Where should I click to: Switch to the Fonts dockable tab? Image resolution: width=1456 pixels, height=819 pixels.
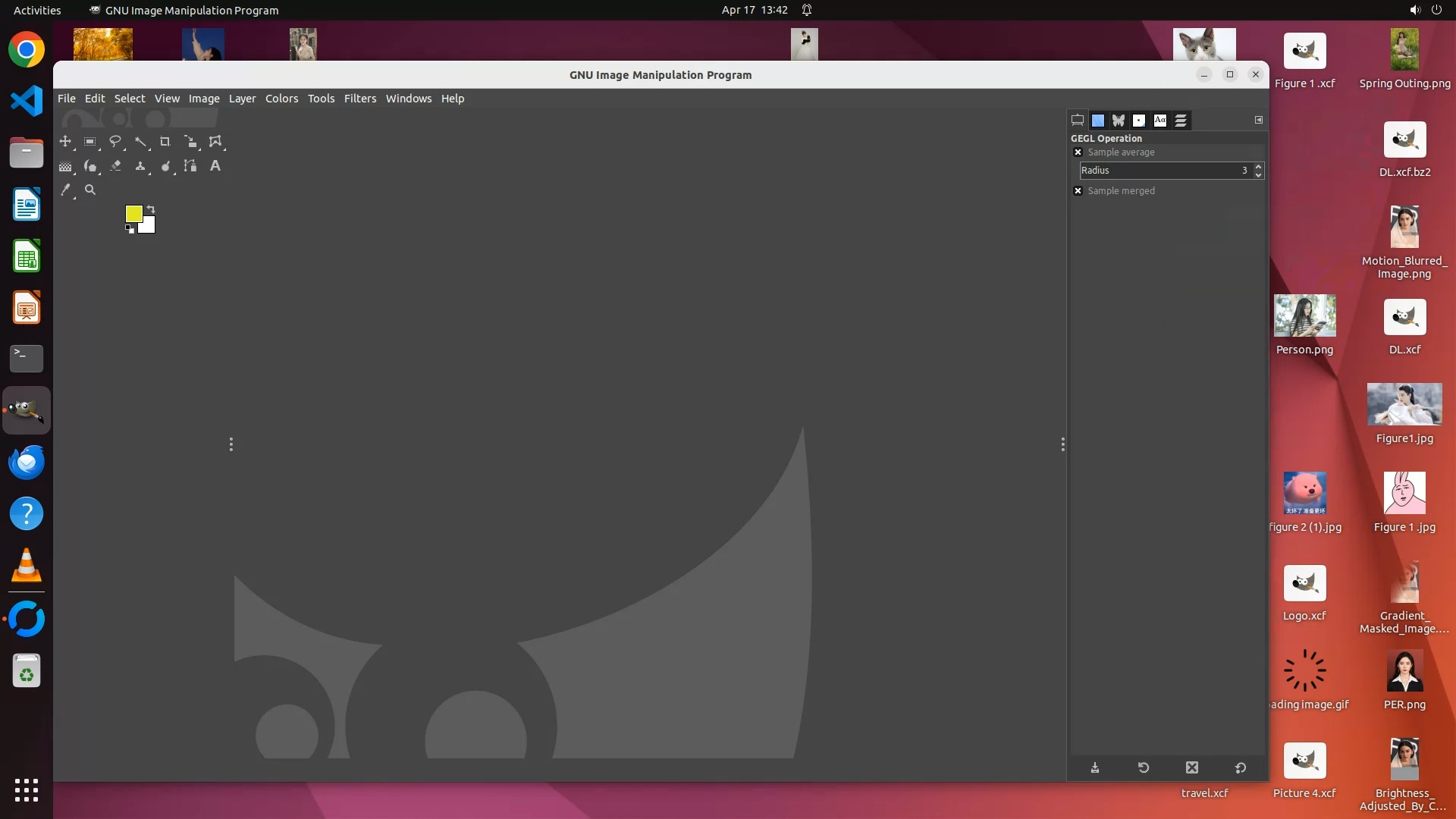[1159, 121]
